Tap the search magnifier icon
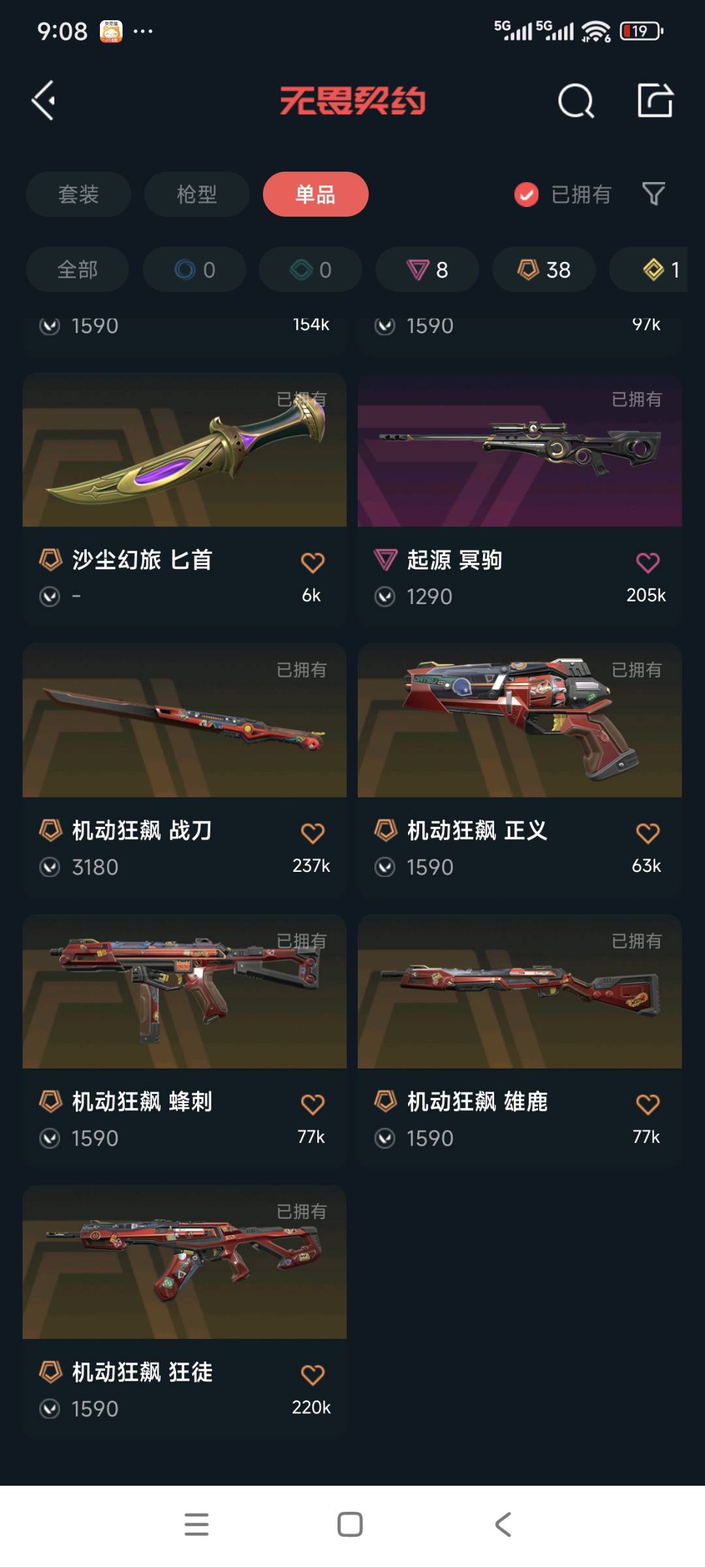Viewport: 705px width, 1568px height. click(x=576, y=101)
